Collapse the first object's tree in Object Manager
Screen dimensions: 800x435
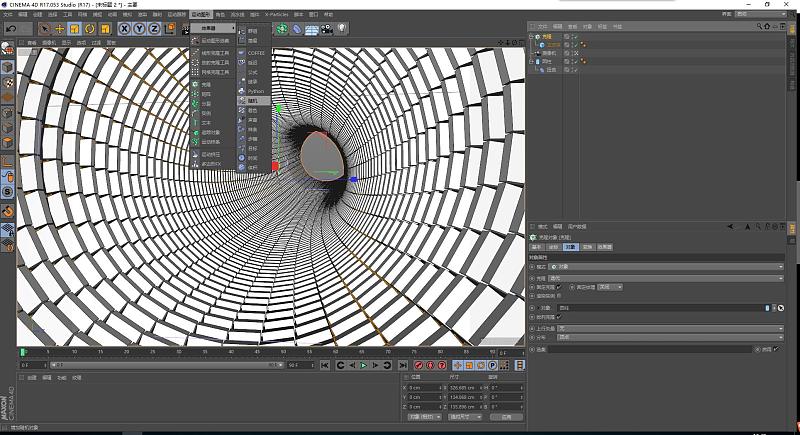pyautogui.click(x=531, y=37)
